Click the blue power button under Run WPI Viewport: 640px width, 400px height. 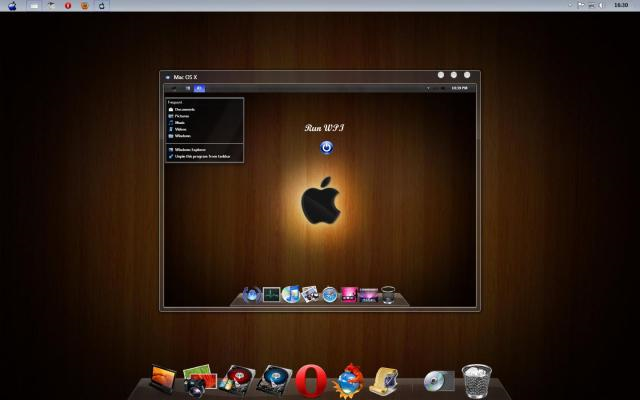[x=326, y=147]
